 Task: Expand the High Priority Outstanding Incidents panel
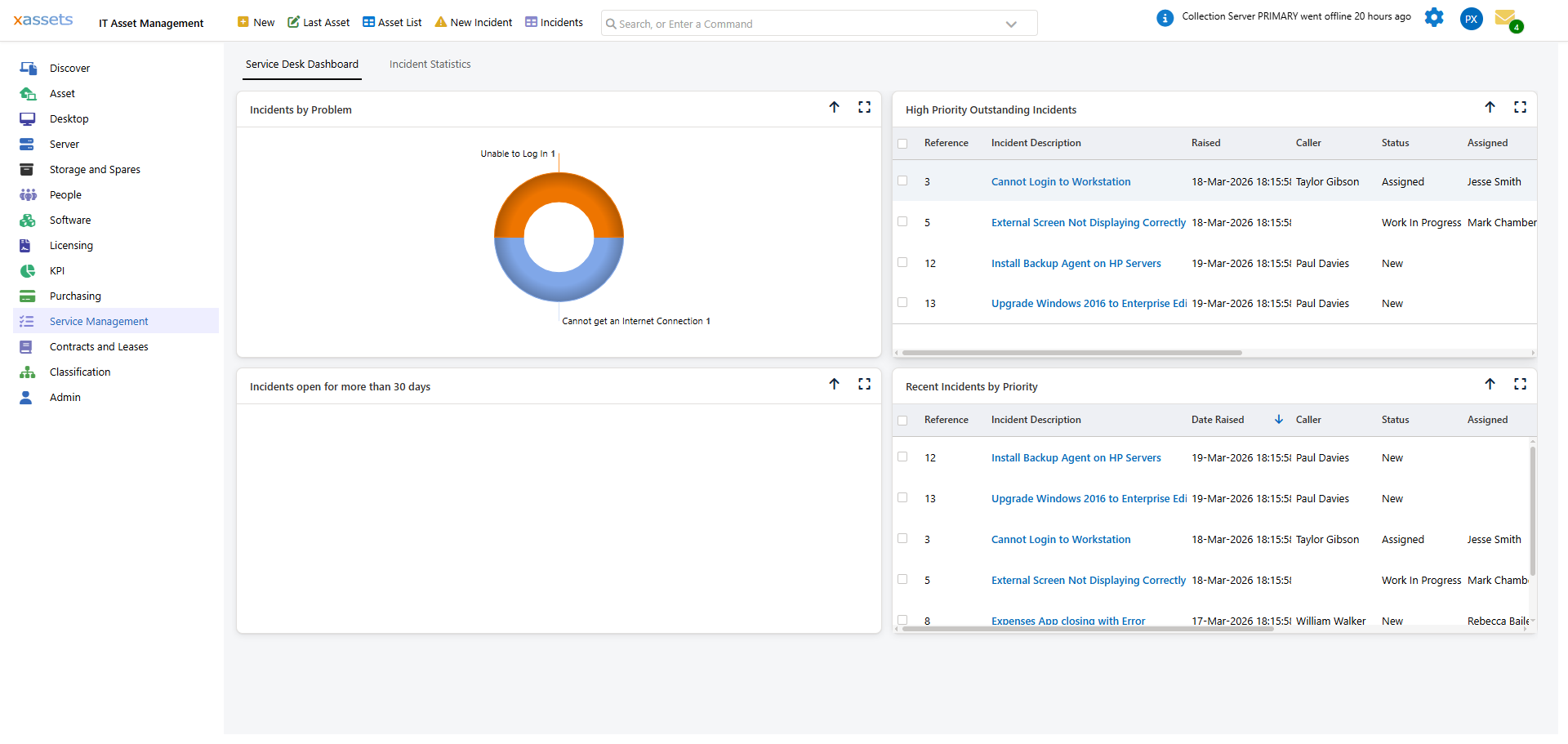click(1521, 107)
